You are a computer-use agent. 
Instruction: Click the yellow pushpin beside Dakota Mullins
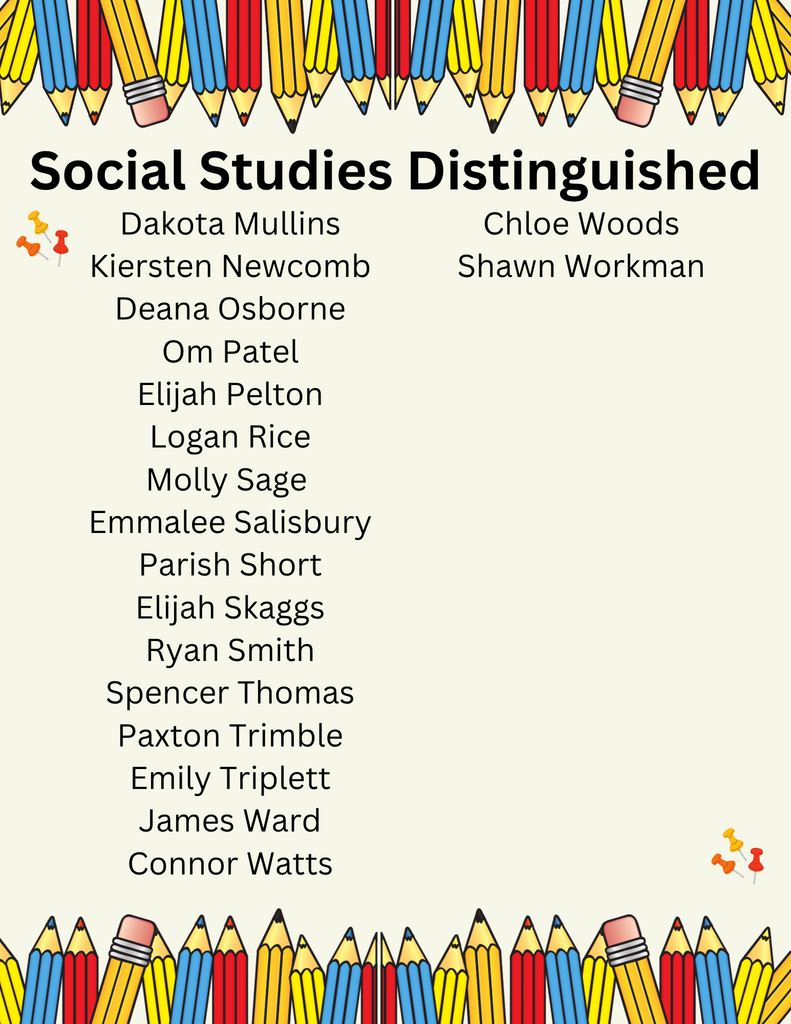(38, 222)
